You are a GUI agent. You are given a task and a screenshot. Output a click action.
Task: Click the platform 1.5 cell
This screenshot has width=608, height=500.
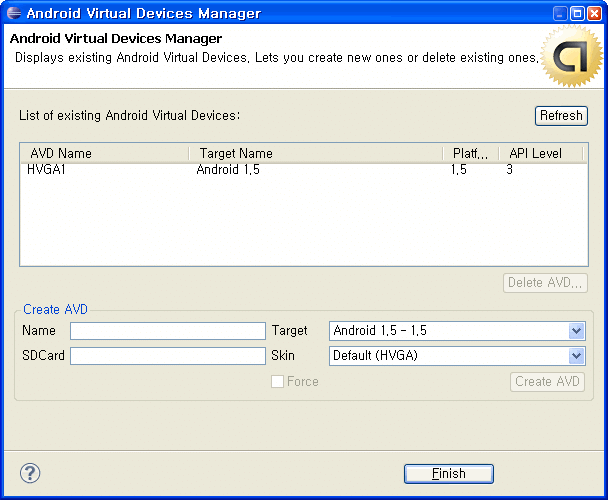(x=459, y=170)
